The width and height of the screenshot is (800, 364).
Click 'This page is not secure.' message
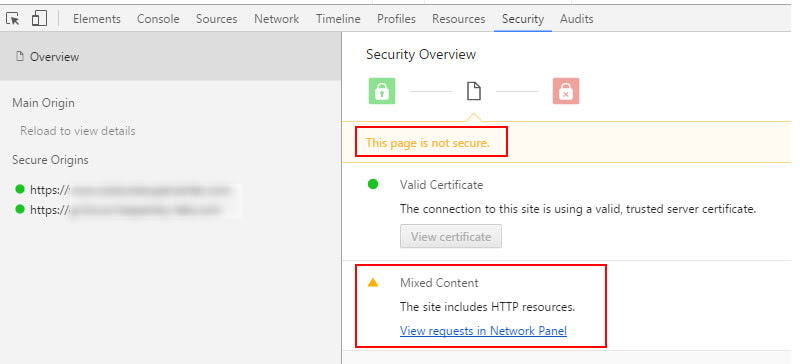pyautogui.click(x=428, y=143)
